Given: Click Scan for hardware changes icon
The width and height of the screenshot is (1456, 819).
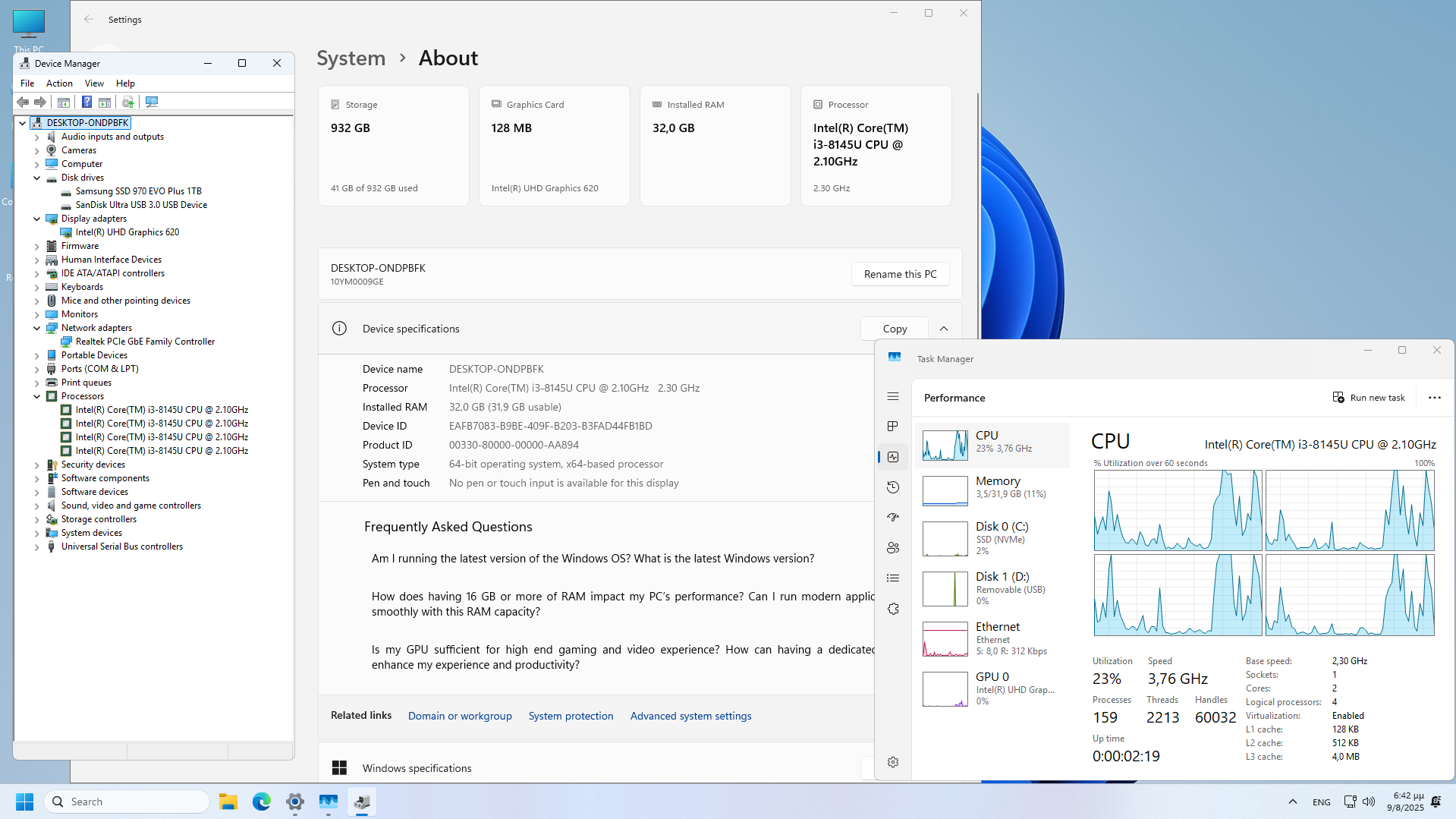Looking at the screenshot, I should click(x=152, y=102).
